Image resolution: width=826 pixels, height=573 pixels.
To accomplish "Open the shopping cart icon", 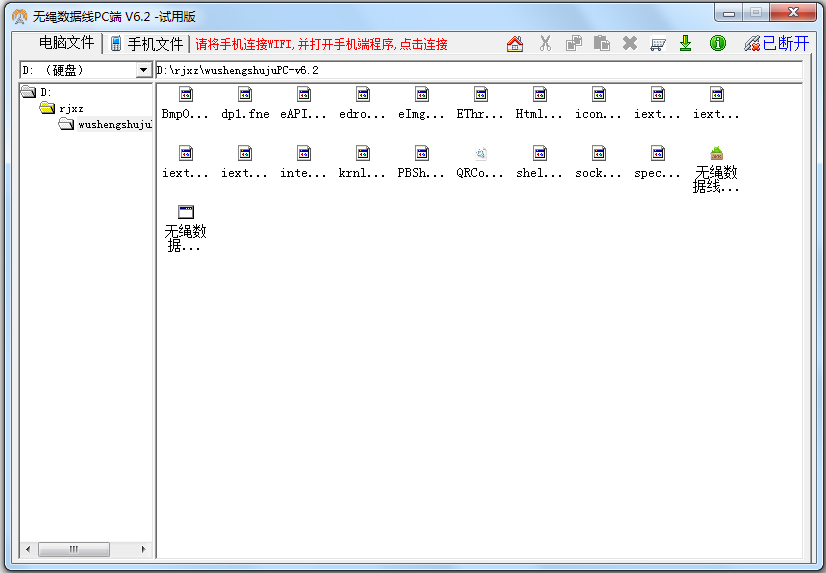I will pyautogui.click(x=657, y=43).
